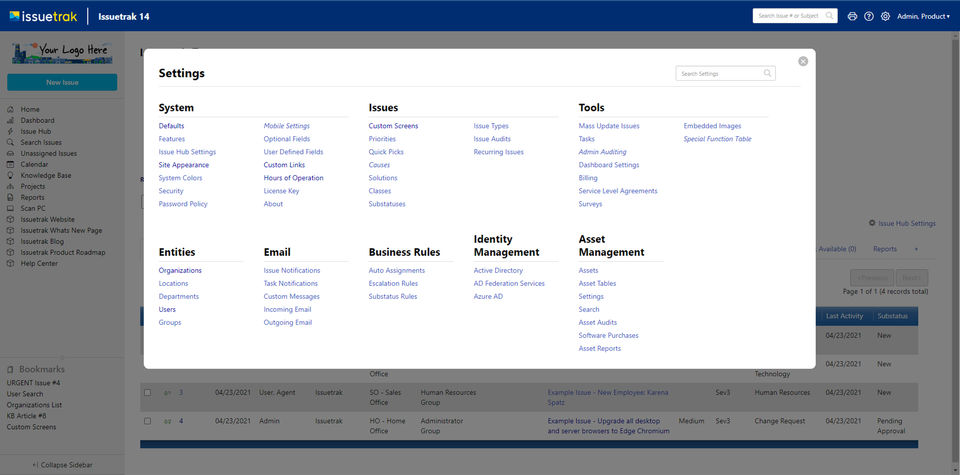Open Users under Entities
The image size is (960, 475).
pyautogui.click(x=167, y=310)
